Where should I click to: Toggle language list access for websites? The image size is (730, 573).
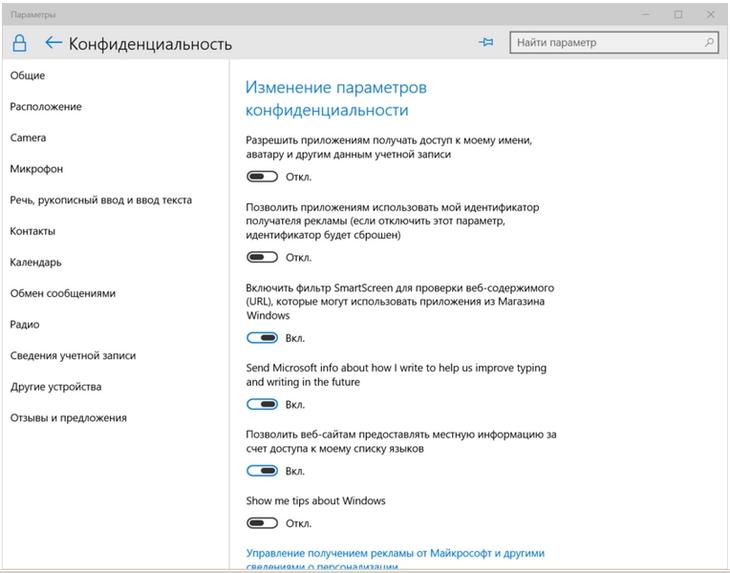pyautogui.click(x=262, y=471)
